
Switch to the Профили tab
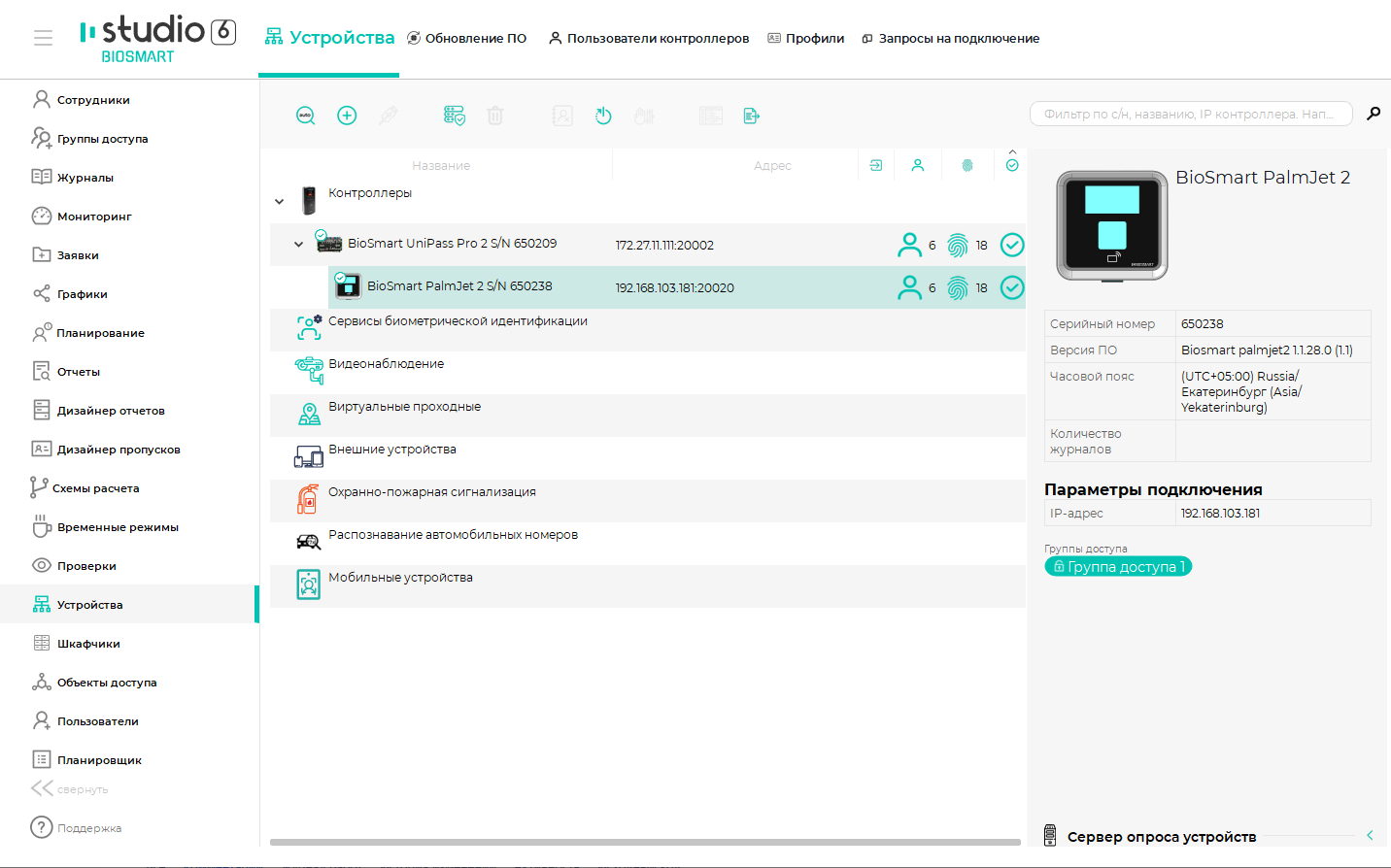(x=806, y=38)
